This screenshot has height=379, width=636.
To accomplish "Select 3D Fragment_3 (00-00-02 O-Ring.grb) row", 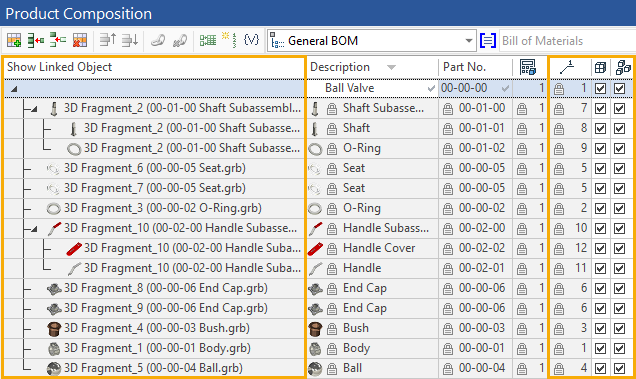I will click(x=154, y=208).
